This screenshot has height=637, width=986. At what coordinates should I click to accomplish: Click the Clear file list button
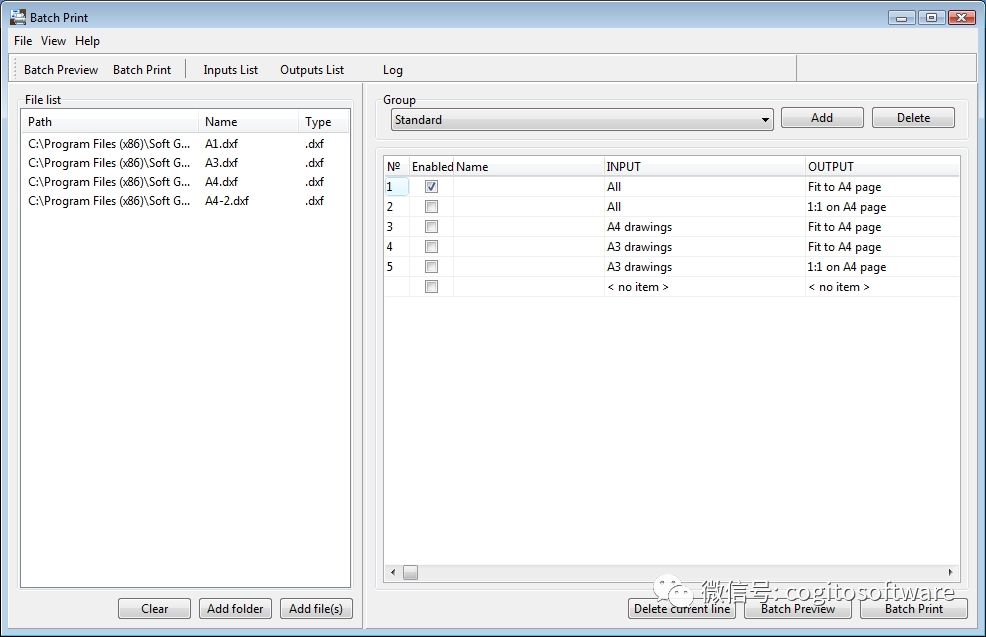(x=154, y=609)
